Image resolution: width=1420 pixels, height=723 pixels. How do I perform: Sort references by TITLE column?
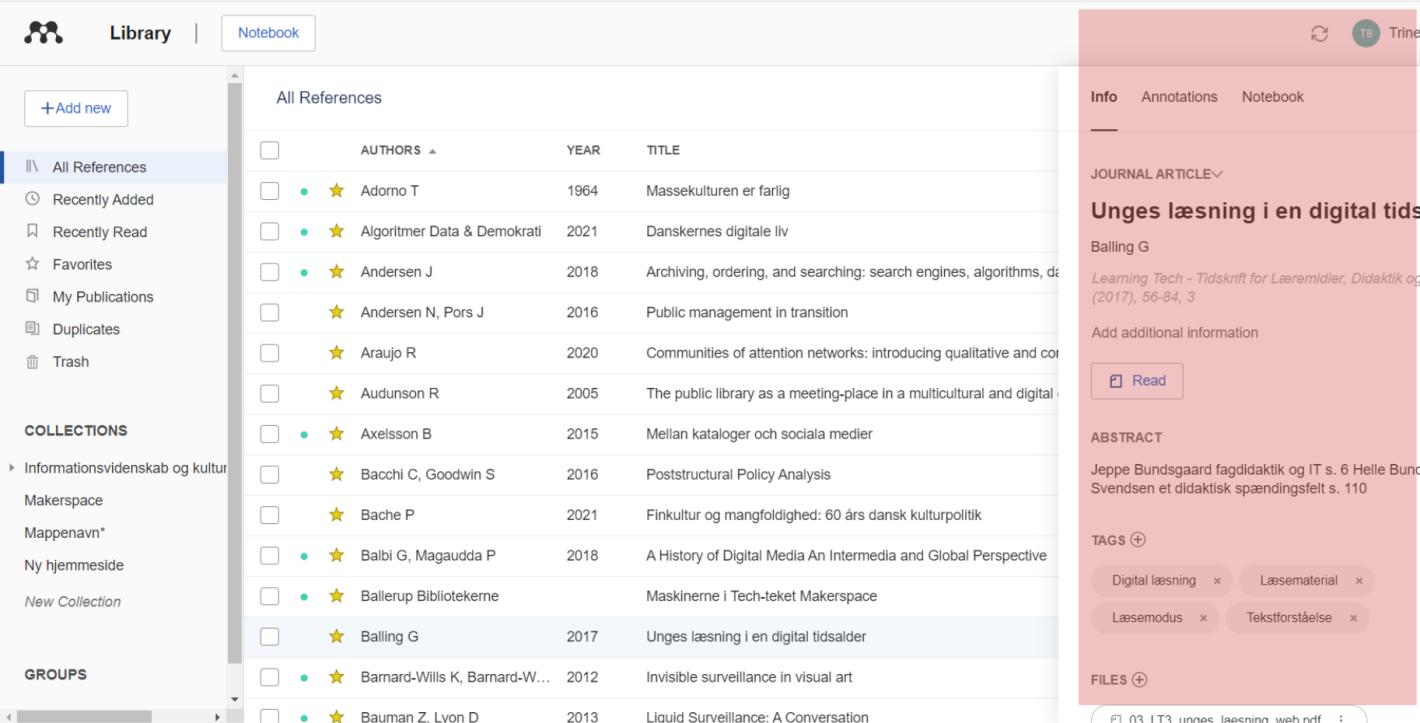(x=663, y=150)
